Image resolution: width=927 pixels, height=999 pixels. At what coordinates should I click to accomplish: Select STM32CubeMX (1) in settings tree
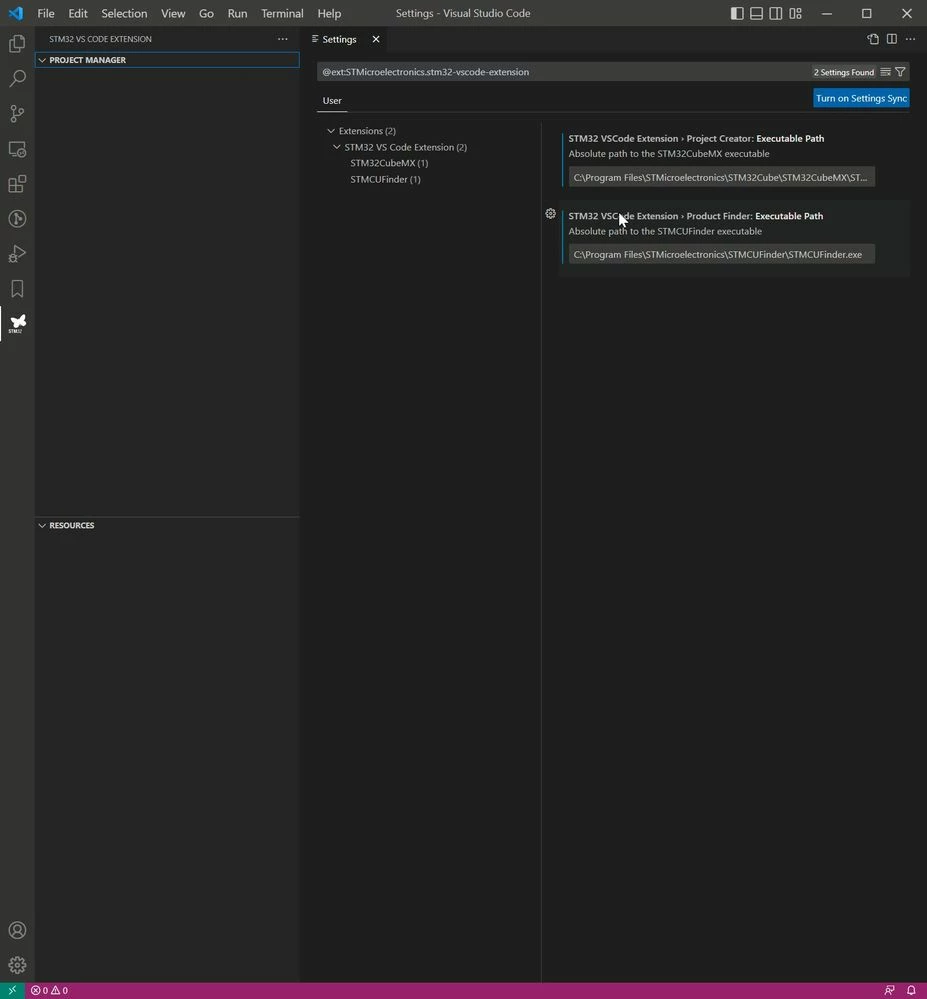coord(389,163)
